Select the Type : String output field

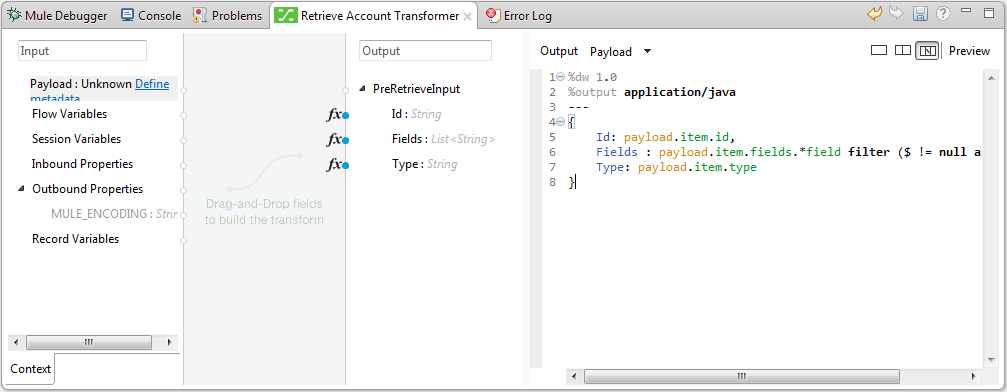coord(425,164)
